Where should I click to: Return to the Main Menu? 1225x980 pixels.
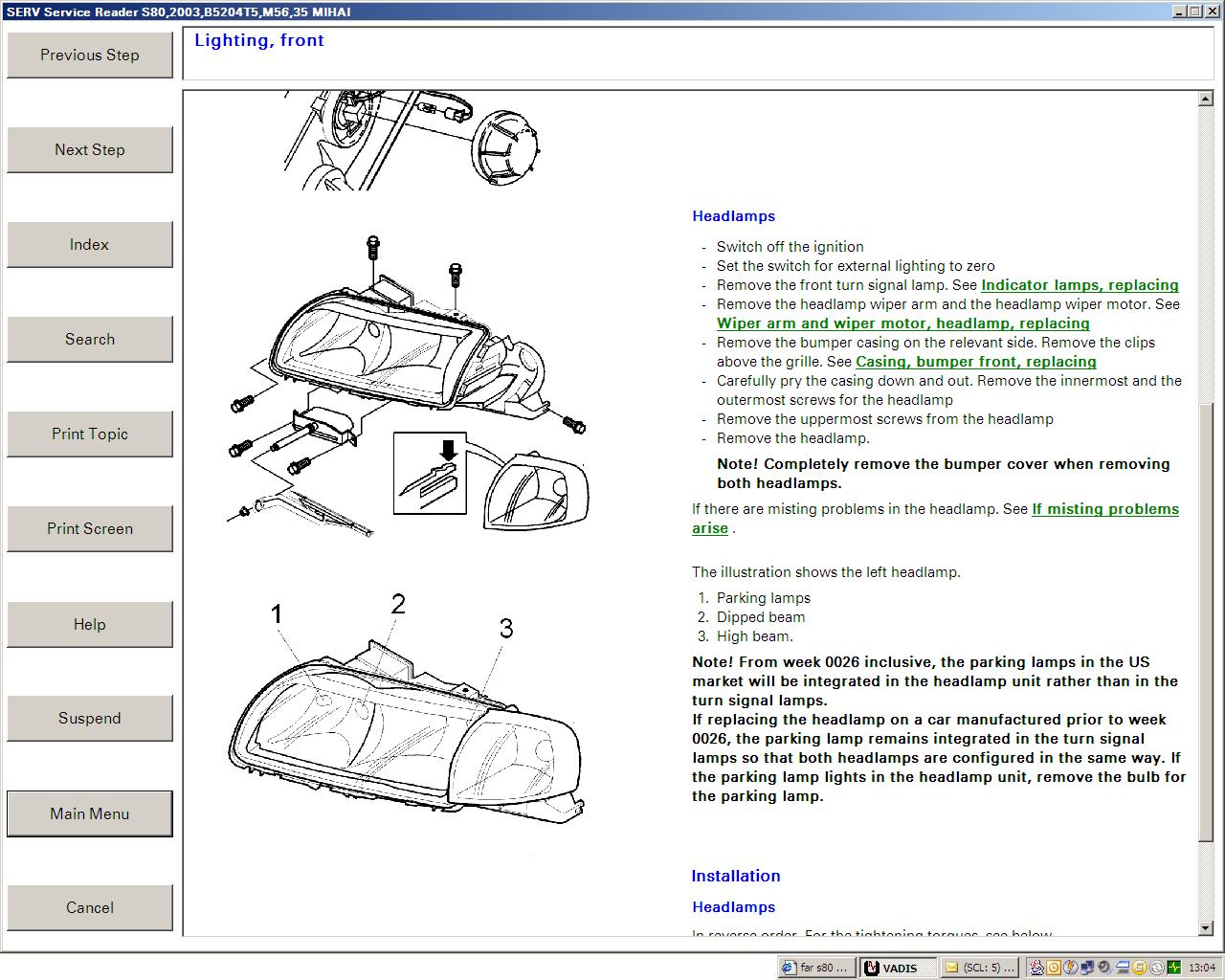tap(90, 814)
